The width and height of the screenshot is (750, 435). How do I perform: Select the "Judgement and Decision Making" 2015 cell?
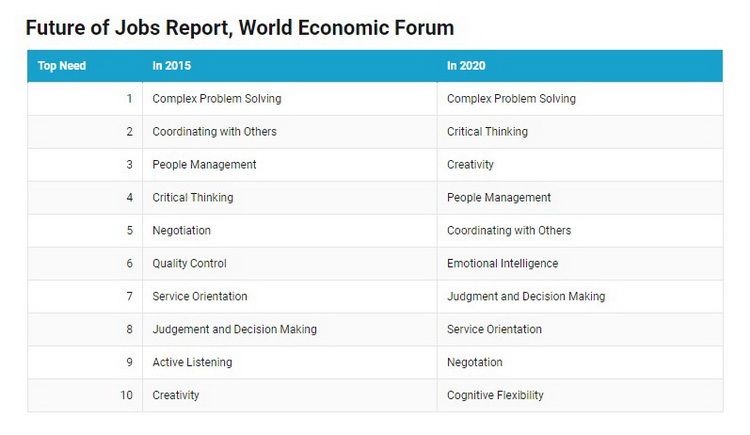[234, 330]
